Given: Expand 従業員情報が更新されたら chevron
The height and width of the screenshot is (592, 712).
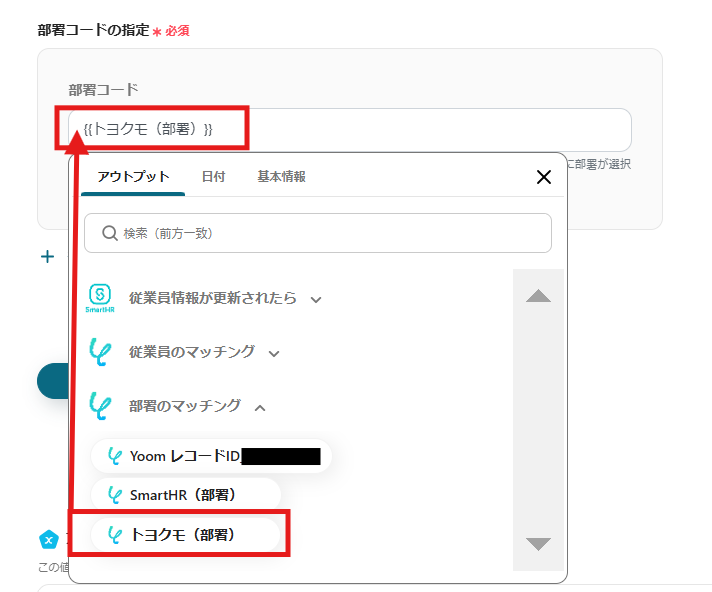Looking at the screenshot, I should [x=316, y=300].
